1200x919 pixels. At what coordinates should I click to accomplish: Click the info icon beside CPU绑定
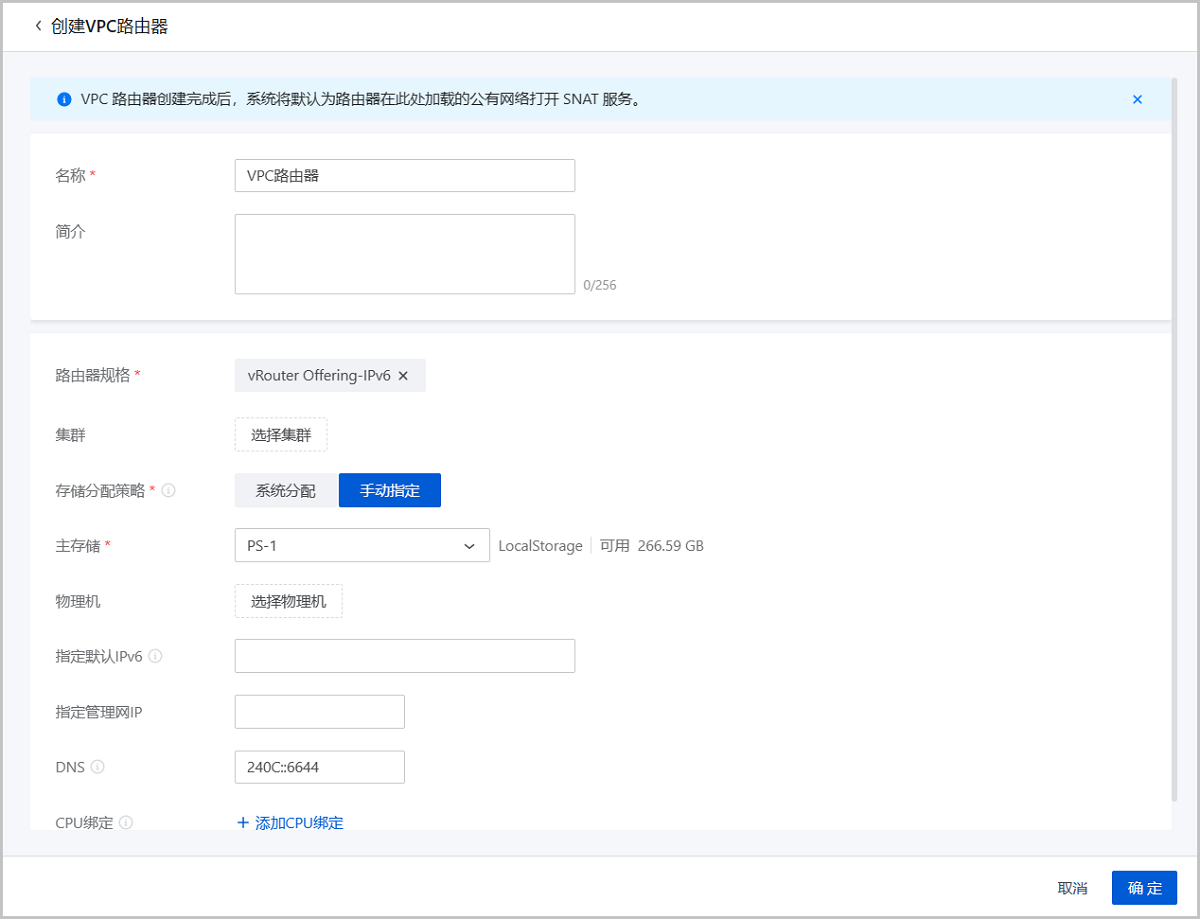pos(126,822)
